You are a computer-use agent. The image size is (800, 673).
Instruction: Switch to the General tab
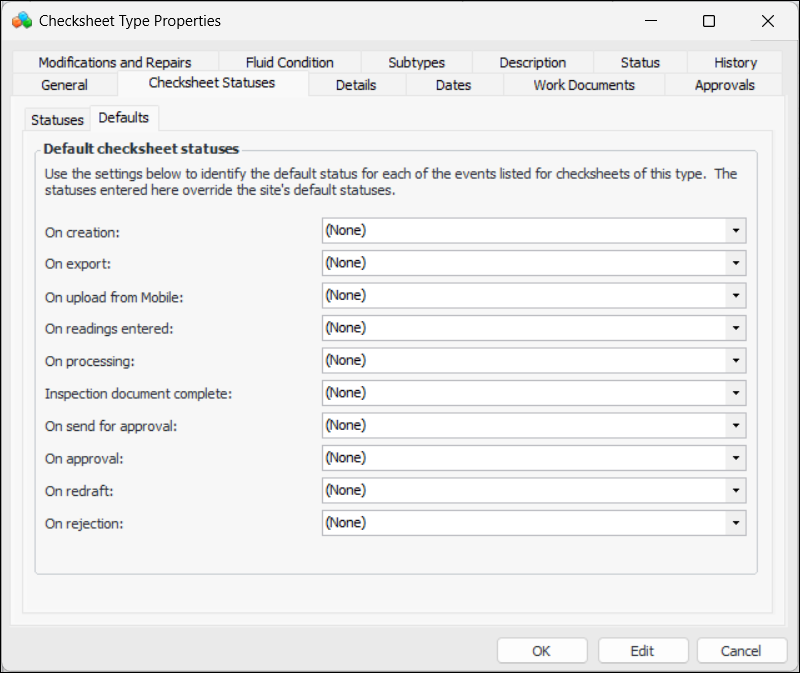pos(65,85)
